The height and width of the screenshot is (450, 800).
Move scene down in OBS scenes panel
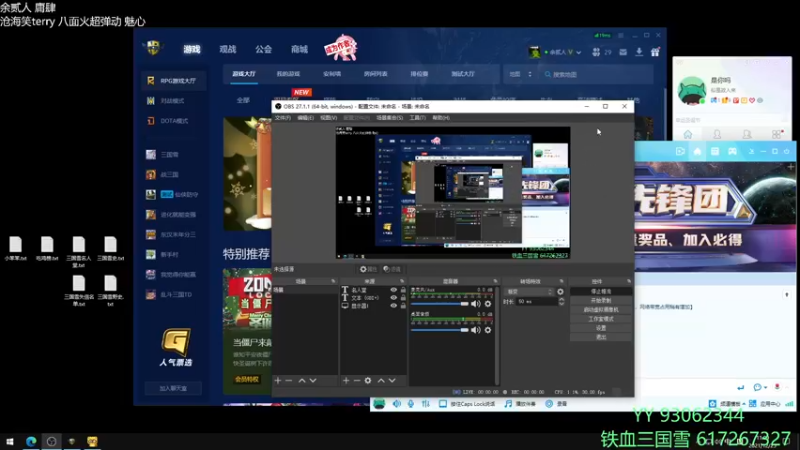[313, 381]
